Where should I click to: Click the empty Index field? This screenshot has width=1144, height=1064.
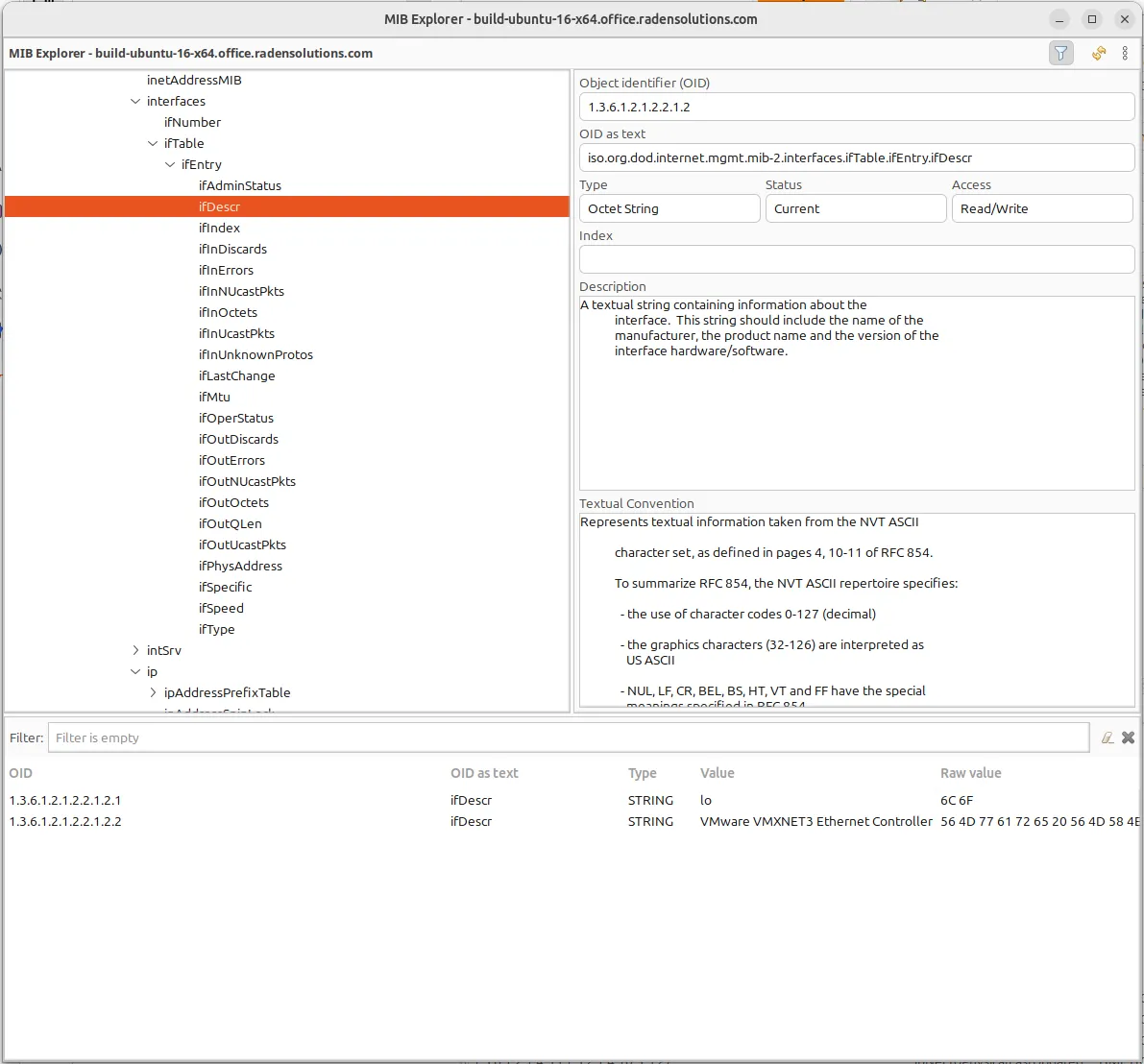point(856,258)
